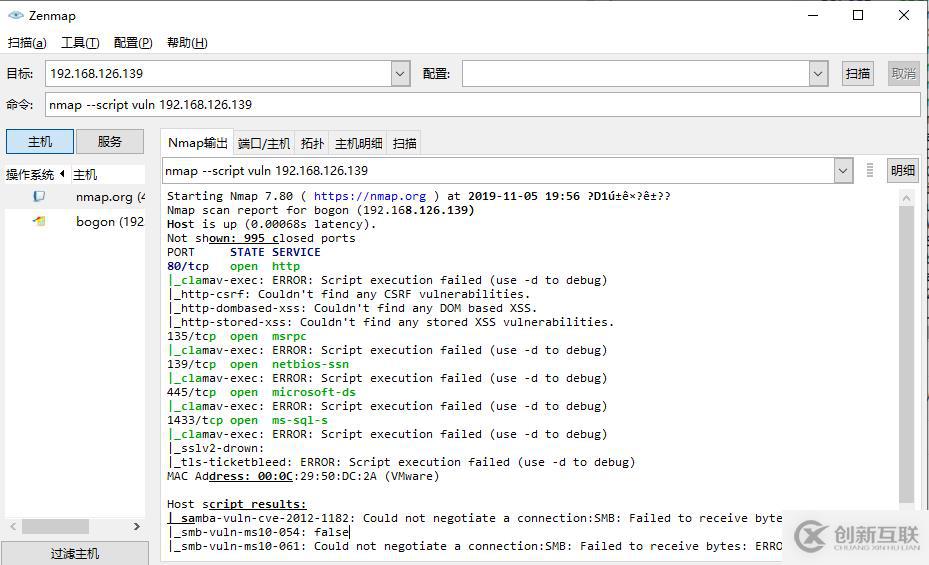Open the https://nmap.org link in output
This screenshot has height=565, width=929.
[x=370, y=196]
